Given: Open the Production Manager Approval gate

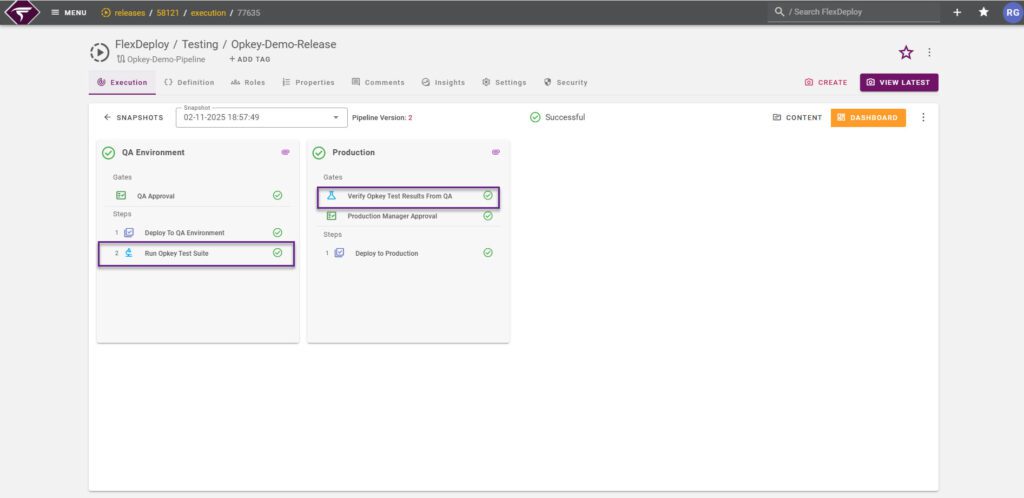Looking at the screenshot, I should pyautogui.click(x=409, y=216).
